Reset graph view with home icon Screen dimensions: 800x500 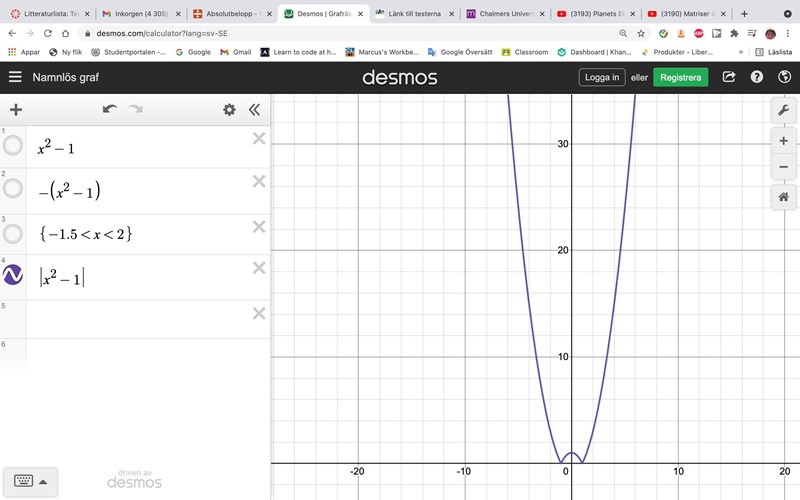coord(783,197)
